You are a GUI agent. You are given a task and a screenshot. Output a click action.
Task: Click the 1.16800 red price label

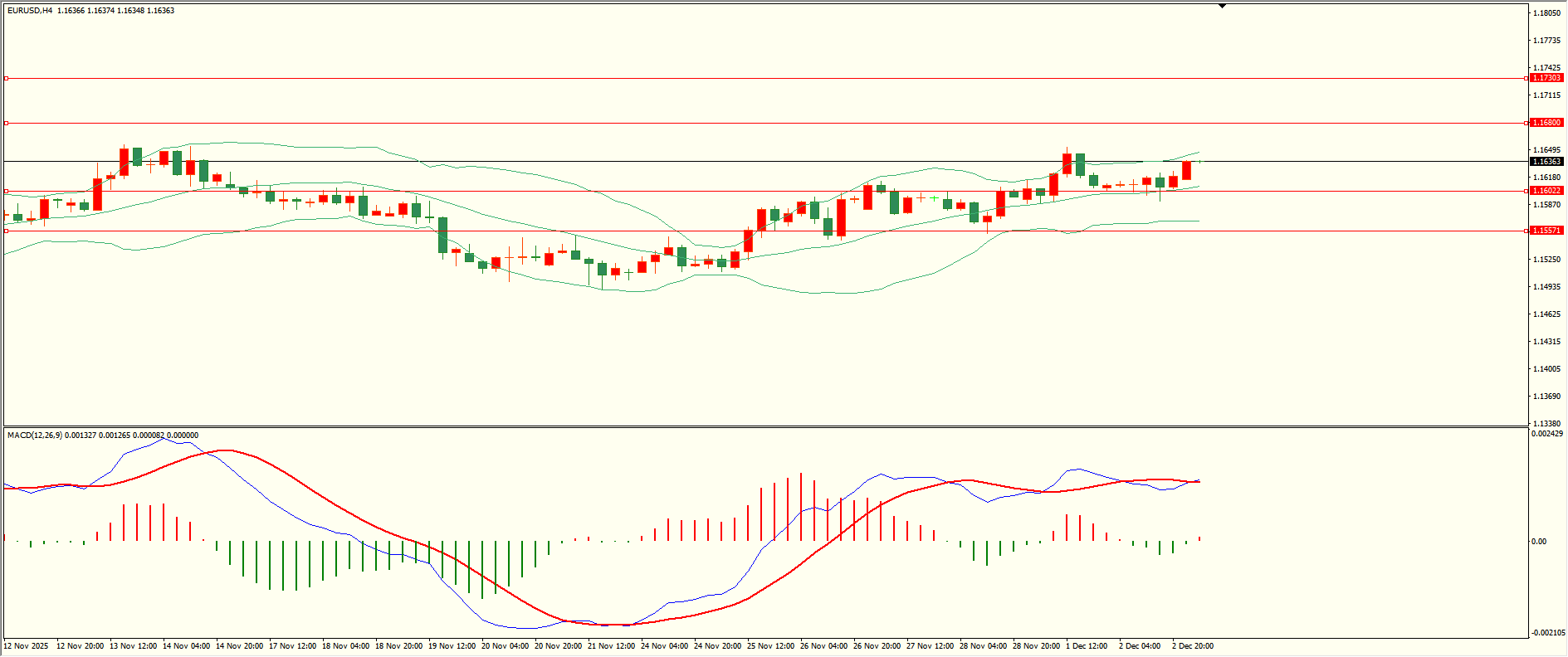click(1546, 123)
